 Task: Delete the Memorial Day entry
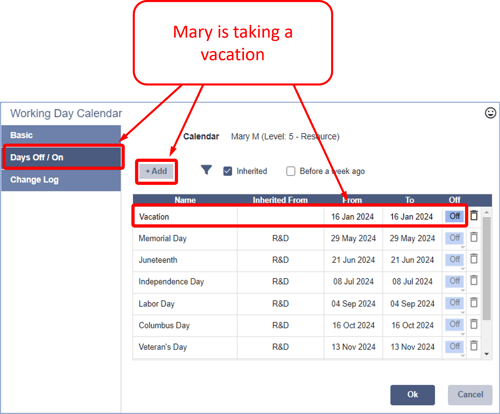pyautogui.click(x=474, y=237)
